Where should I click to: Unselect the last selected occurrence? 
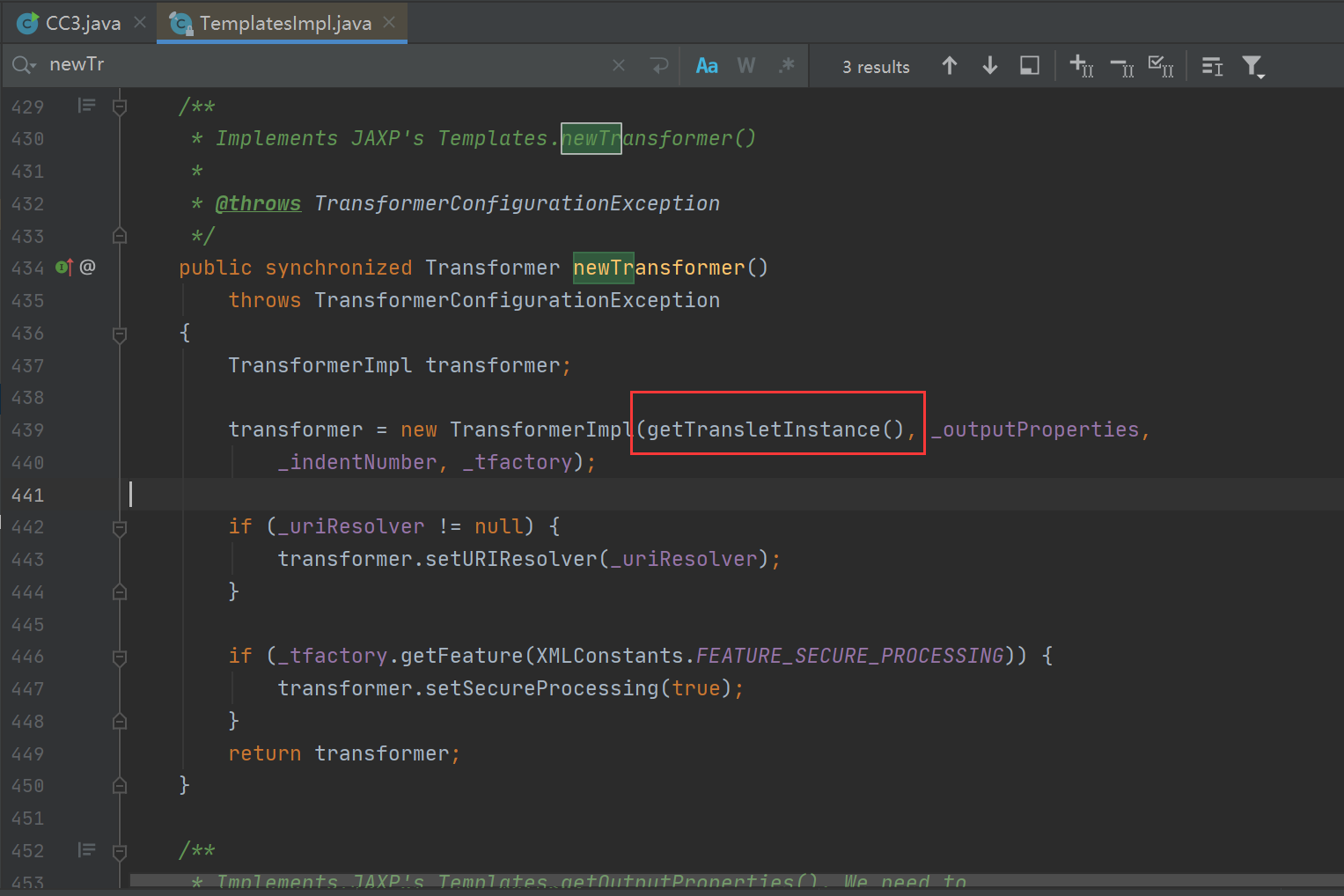[1122, 66]
